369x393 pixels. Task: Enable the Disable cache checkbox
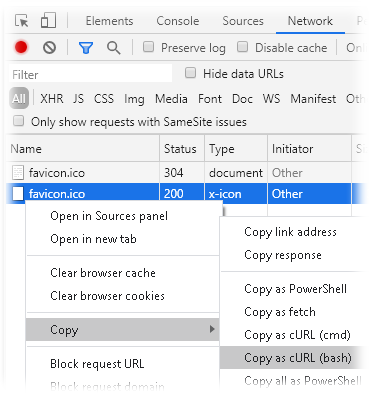pos(242,47)
